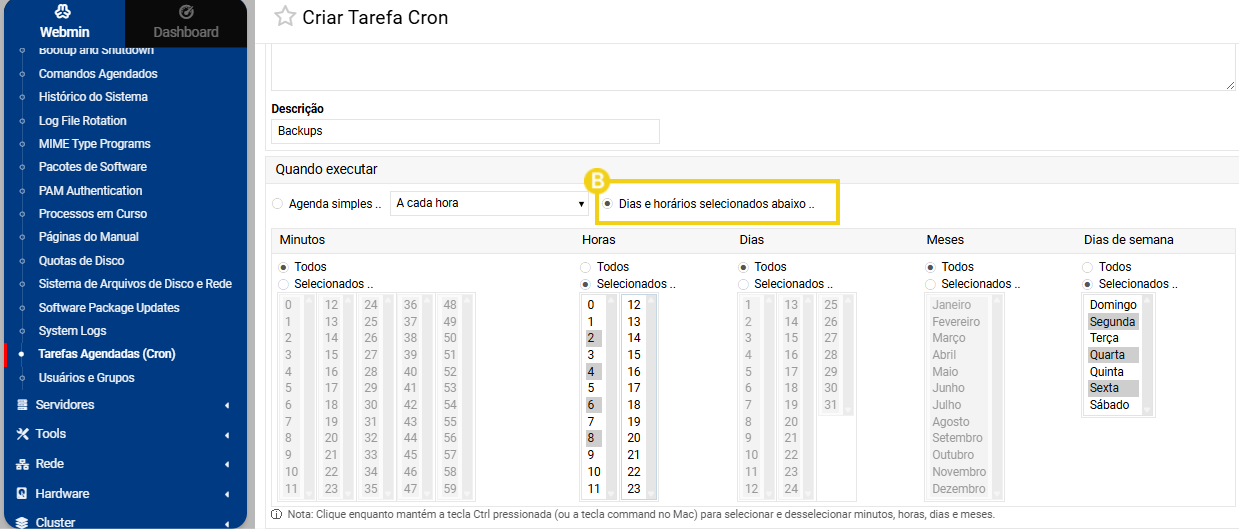Viewport: 1239px width, 529px height.
Task: Click the Rede network icon
Action: (22, 464)
